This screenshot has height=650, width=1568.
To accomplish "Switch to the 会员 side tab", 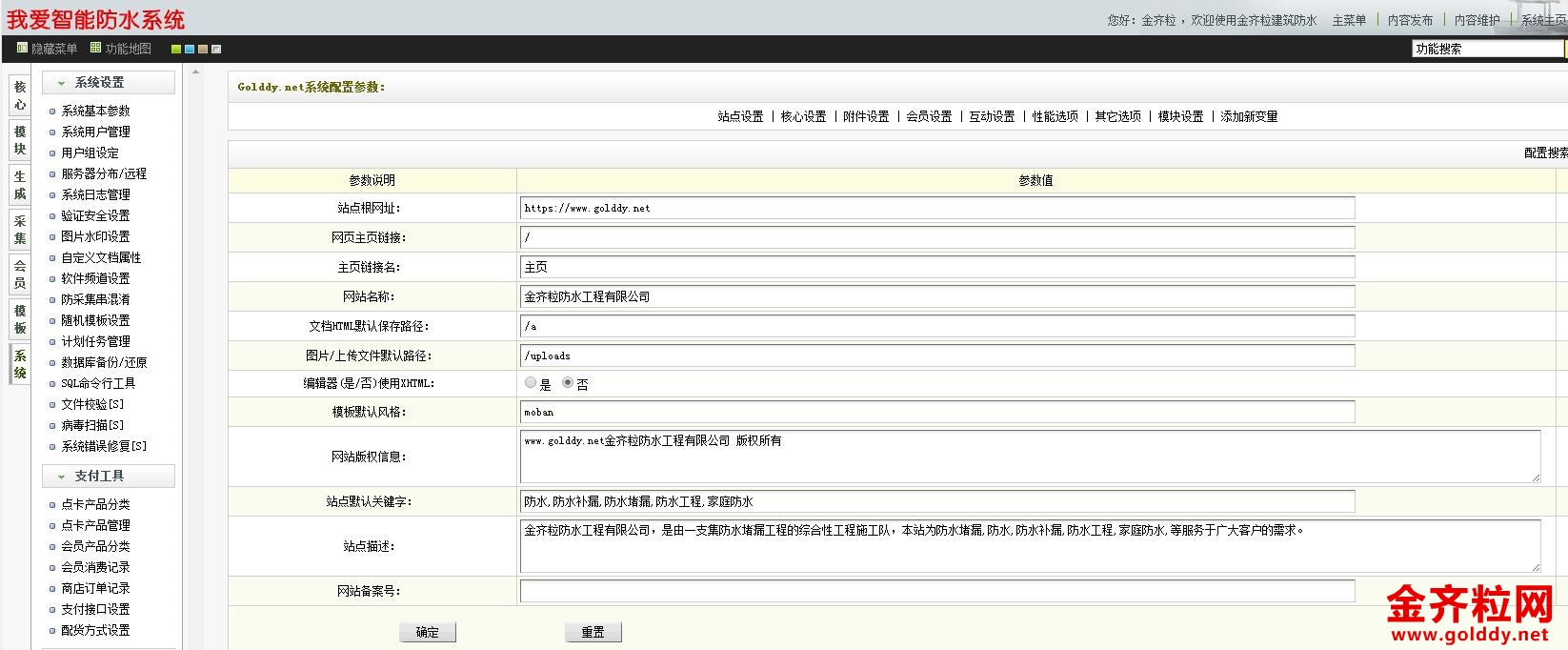I will 20,274.
